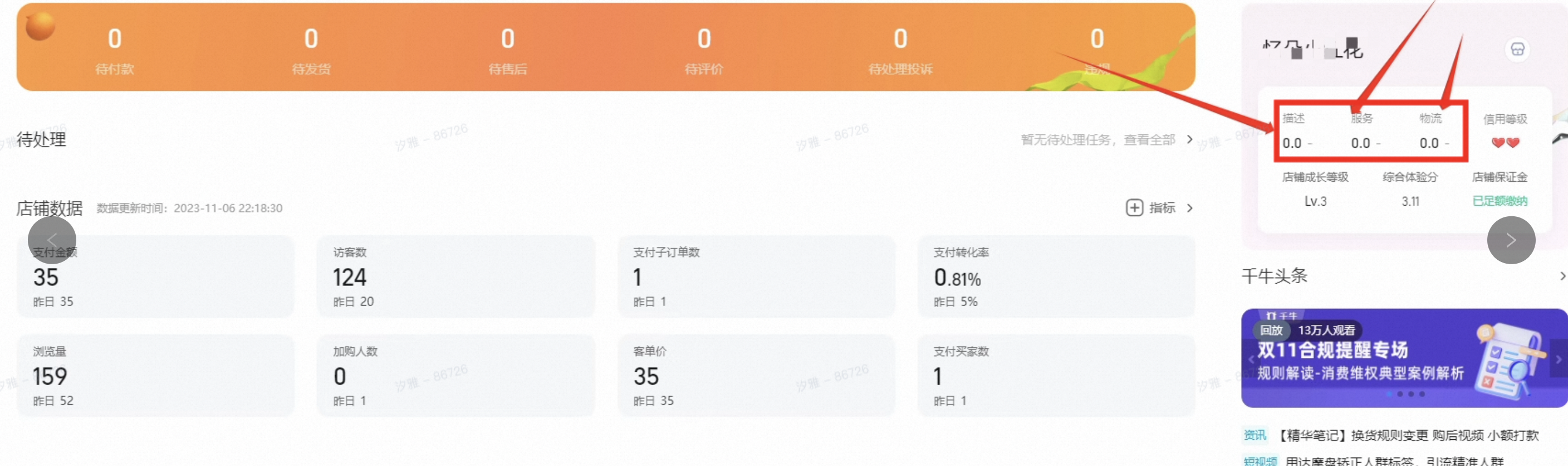Expand the 千牛头条 section chevron
Image resolution: width=1568 pixels, height=466 pixels.
click(x=1562, y=276)
